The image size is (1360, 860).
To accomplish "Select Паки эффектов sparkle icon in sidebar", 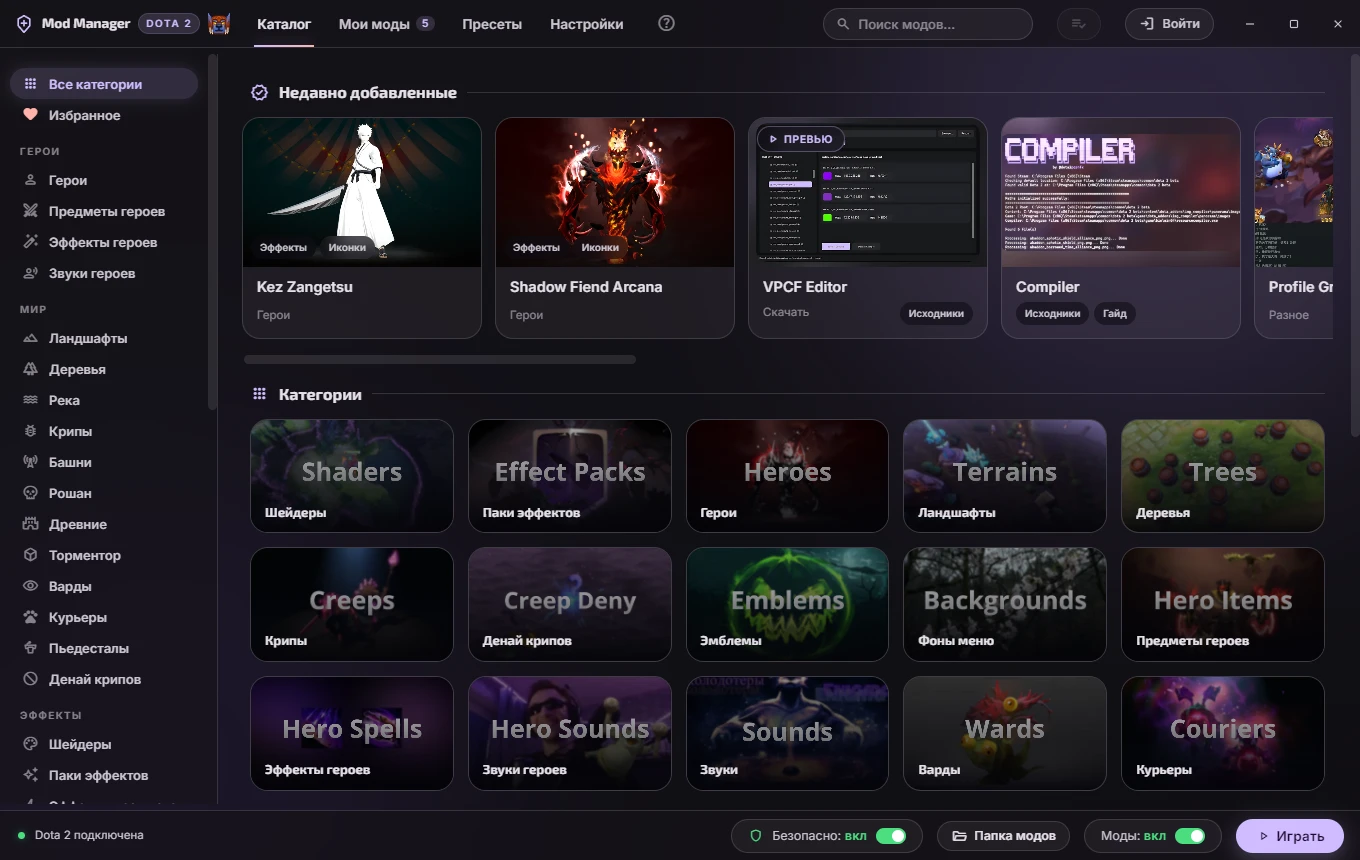I will (30, 775).
